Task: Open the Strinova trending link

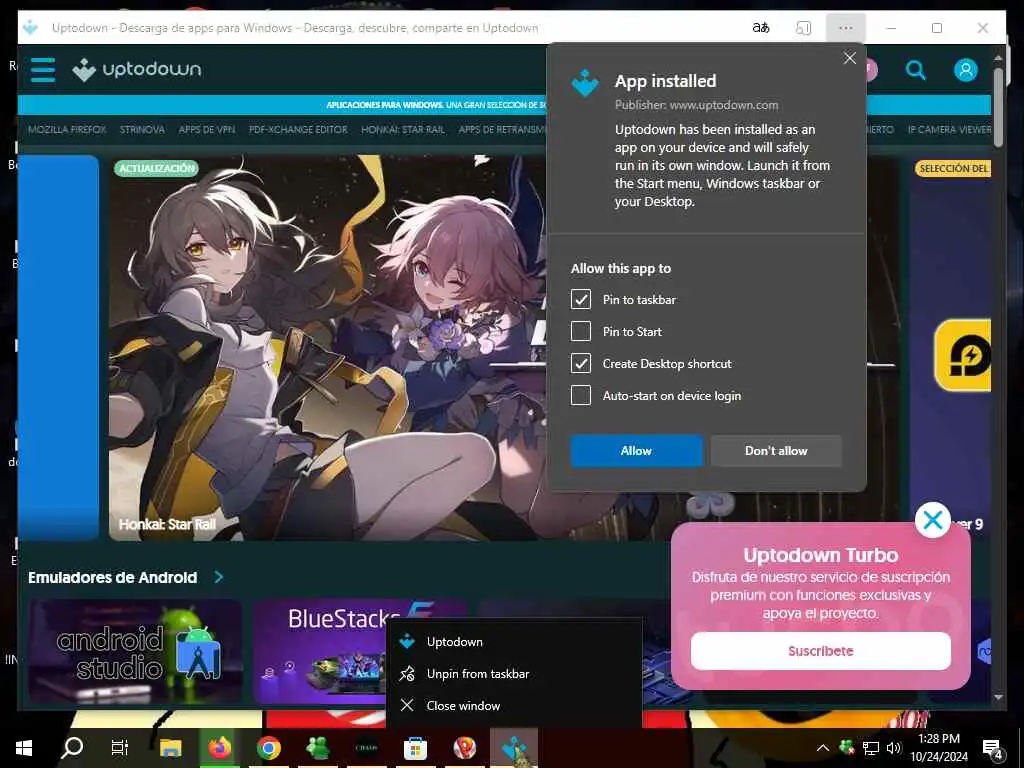Action: (x=142, y=129)
